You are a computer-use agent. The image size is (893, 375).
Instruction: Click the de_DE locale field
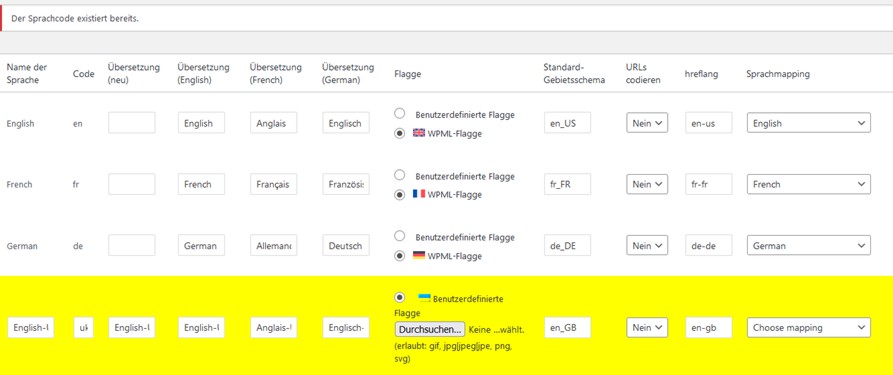point(567,246)
